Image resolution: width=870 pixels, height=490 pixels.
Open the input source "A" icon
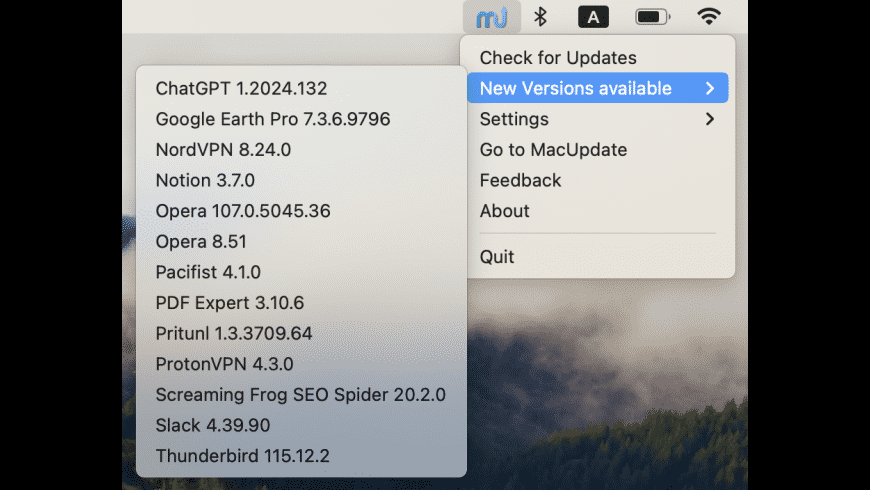[593, 17]
